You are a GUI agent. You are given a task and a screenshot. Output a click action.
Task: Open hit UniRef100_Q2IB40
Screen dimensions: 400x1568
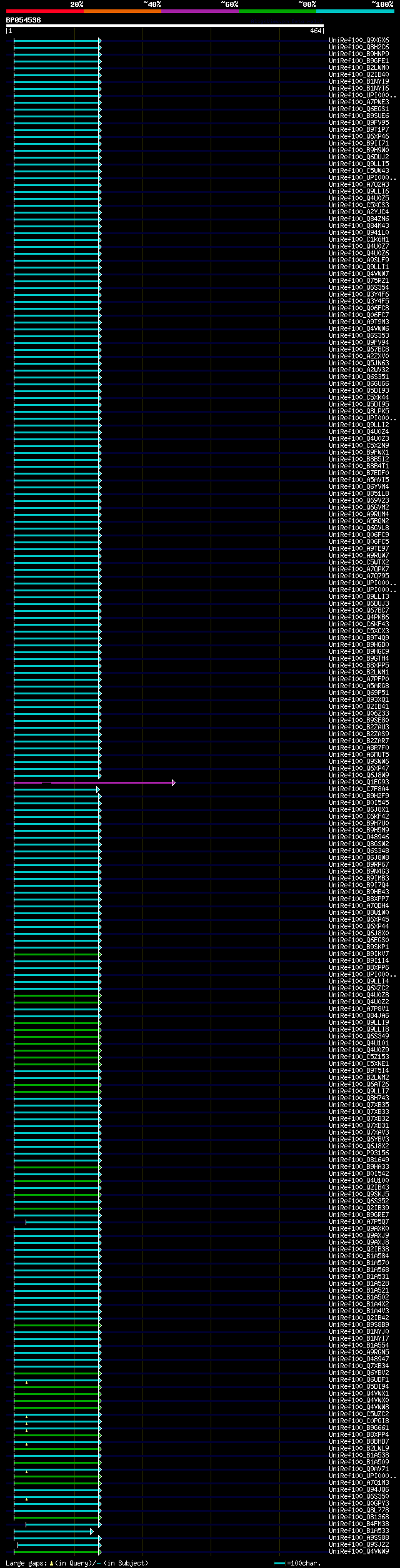[359, 75]
